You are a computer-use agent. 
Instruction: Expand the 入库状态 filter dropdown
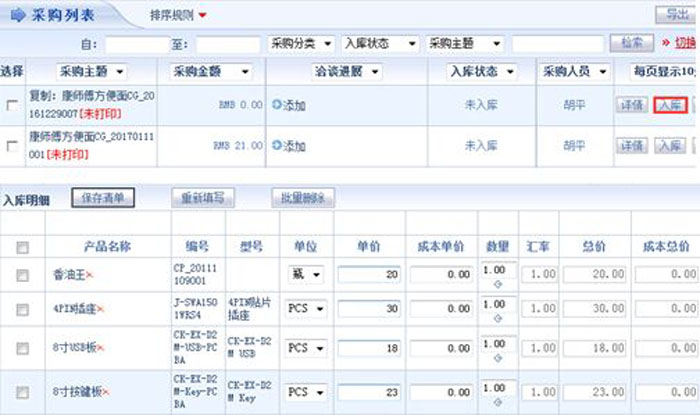point(379,44)
